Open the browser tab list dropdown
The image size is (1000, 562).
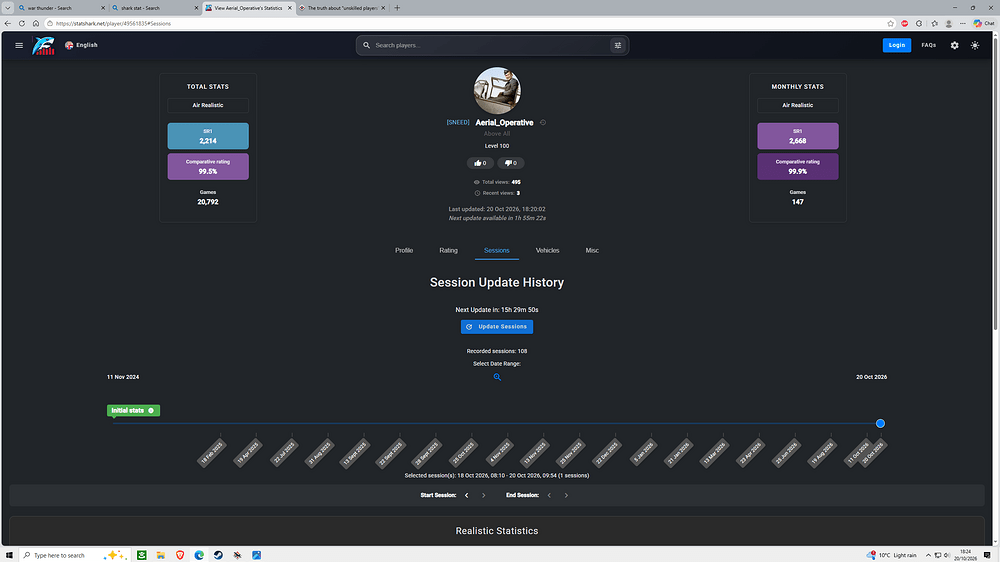tap(8, 8)
